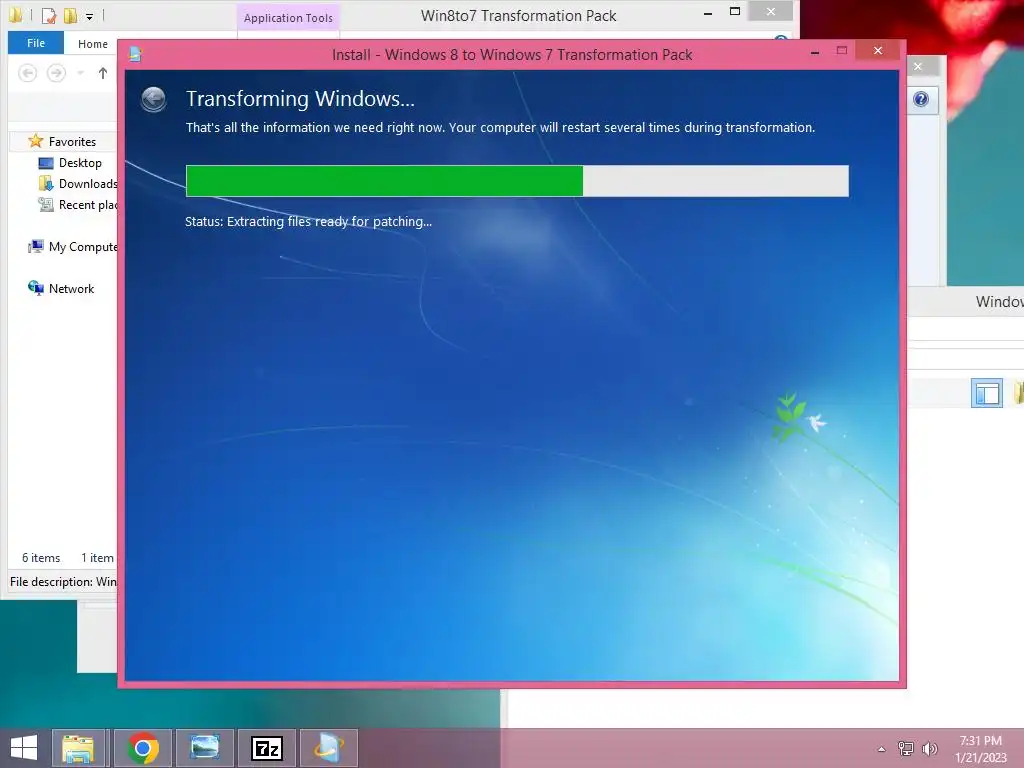Click the installer title bar app icon

click(x=135, y=54)
